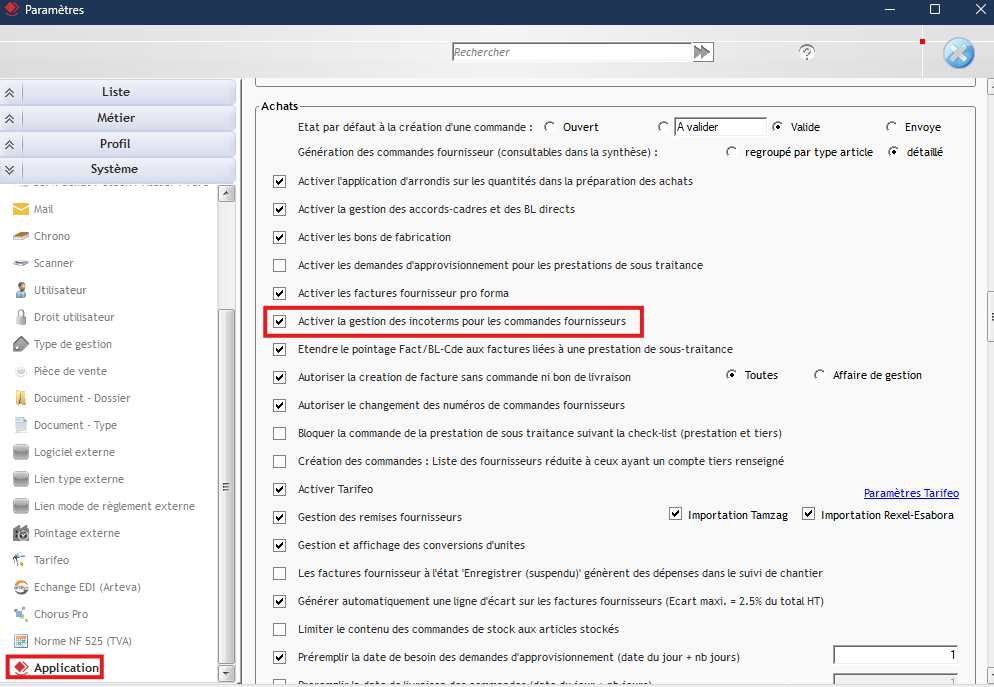The height and width of the screenshot is (687, 994).
Task: Click the Tarifeo sidebar icon
Action: point(21,560)
